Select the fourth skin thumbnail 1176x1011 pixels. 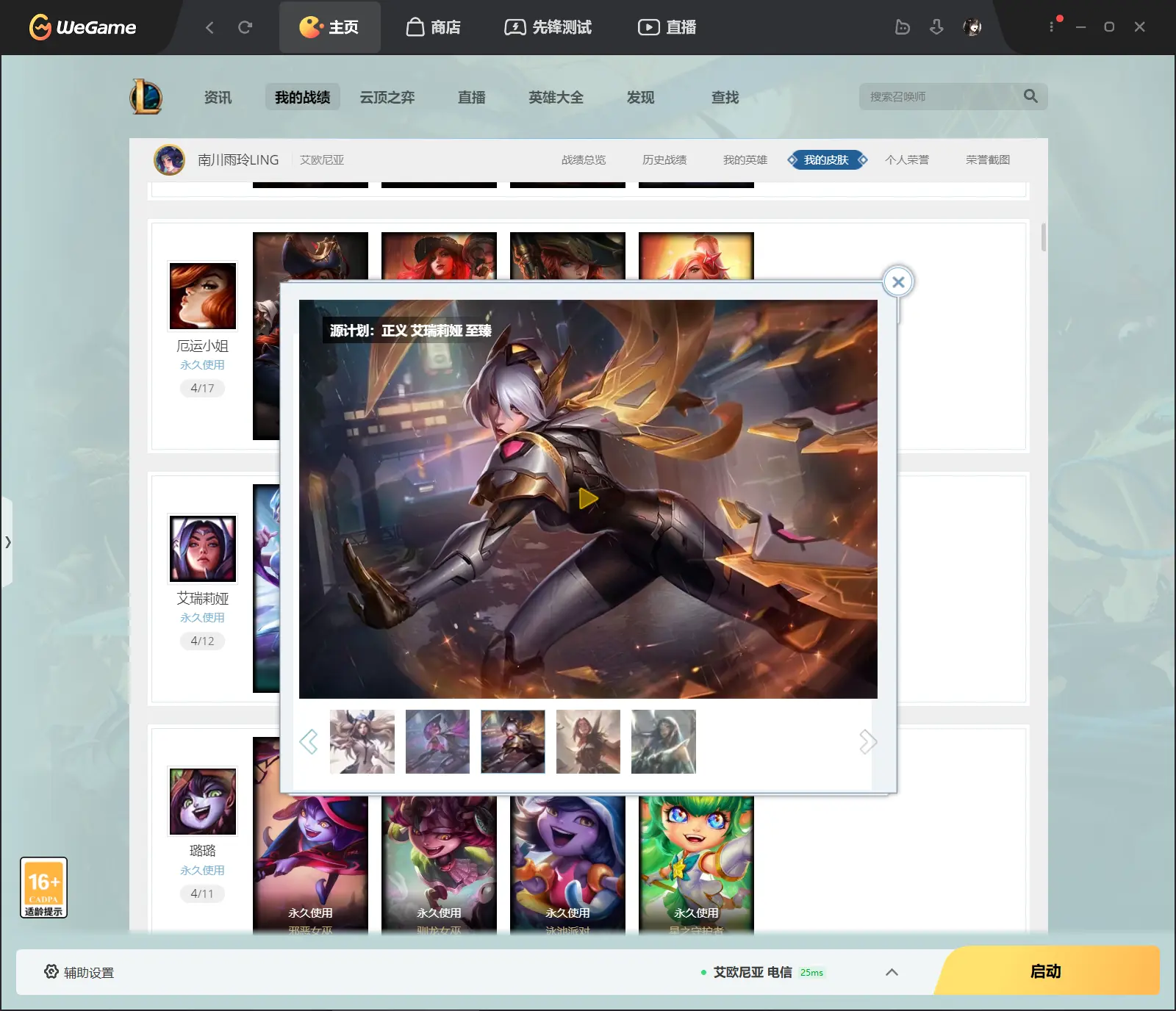[x=588, y=741]
